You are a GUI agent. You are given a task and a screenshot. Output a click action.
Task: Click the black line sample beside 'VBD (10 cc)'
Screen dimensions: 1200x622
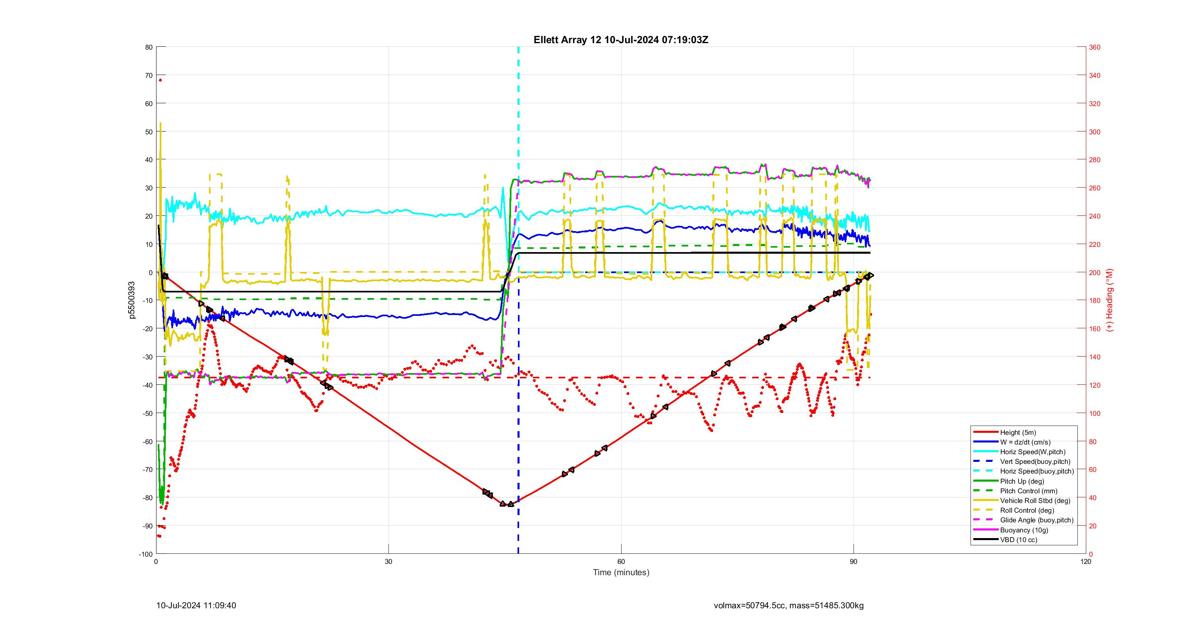[986, 540]
